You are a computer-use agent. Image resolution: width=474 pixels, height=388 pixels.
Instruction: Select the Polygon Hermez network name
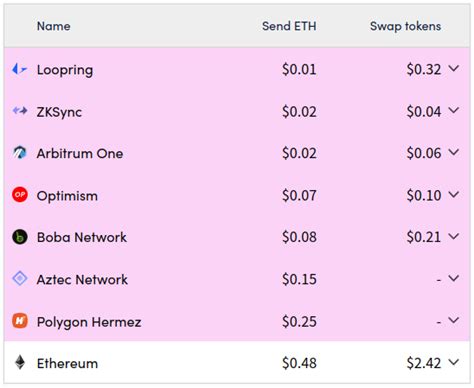click(89, 322)
